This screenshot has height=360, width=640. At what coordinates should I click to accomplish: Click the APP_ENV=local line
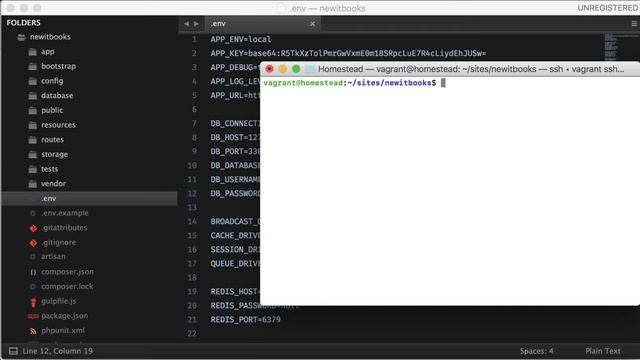click(x=241, y=39)
